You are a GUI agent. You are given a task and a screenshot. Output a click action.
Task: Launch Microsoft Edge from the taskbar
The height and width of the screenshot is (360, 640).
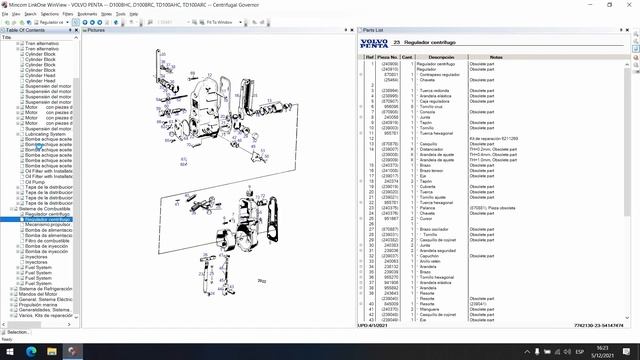pos(31,351)
